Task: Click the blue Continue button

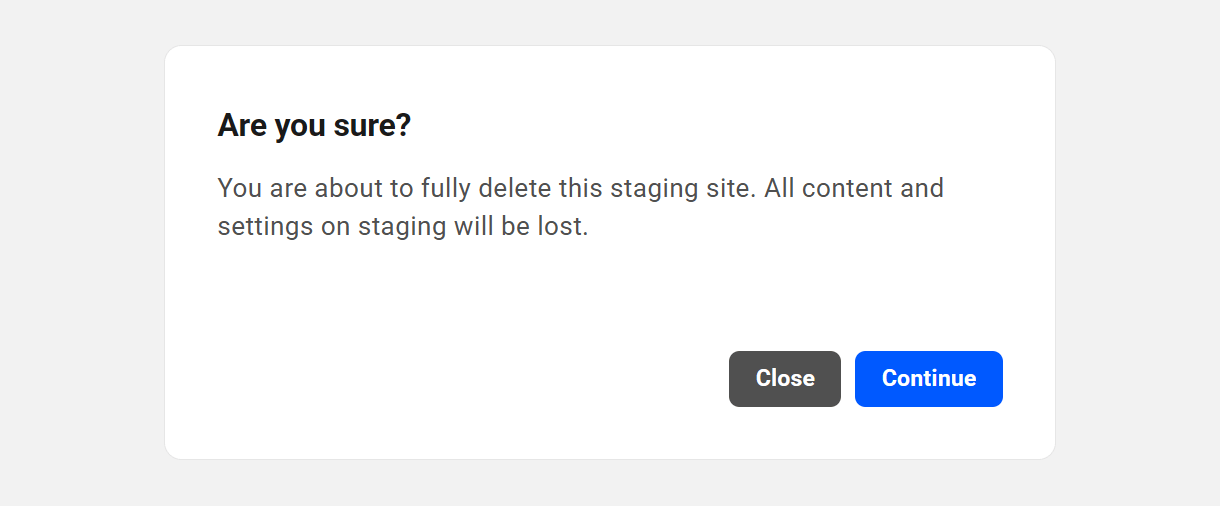Action: (x=928, y=379)
